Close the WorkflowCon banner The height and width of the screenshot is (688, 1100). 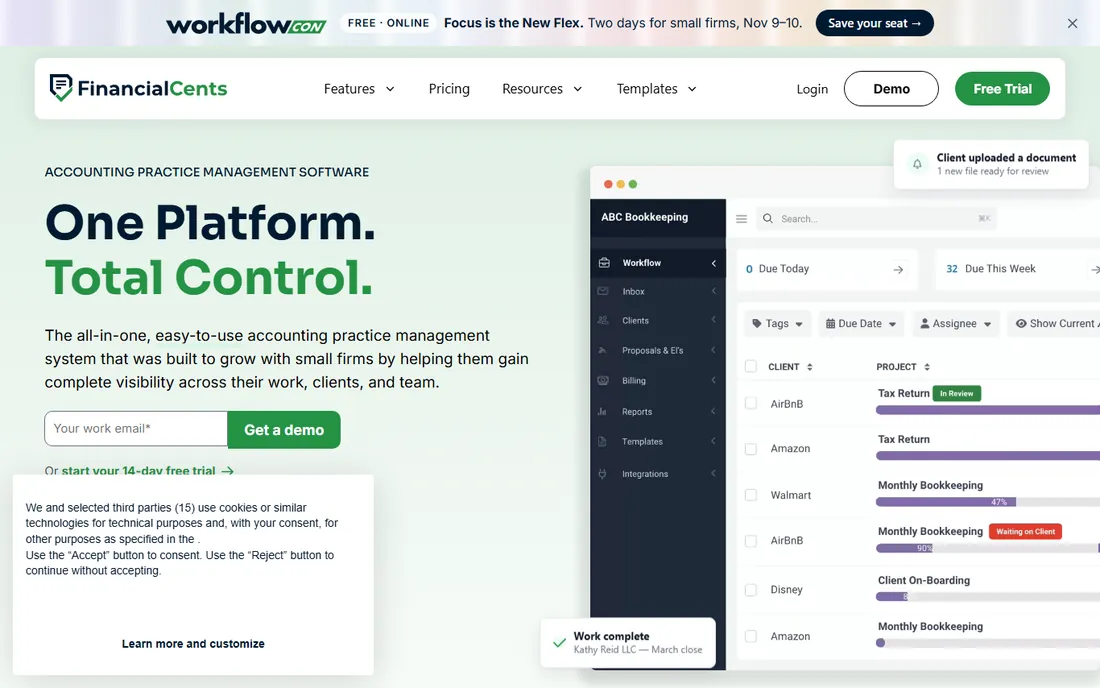tap(1073, 23)
